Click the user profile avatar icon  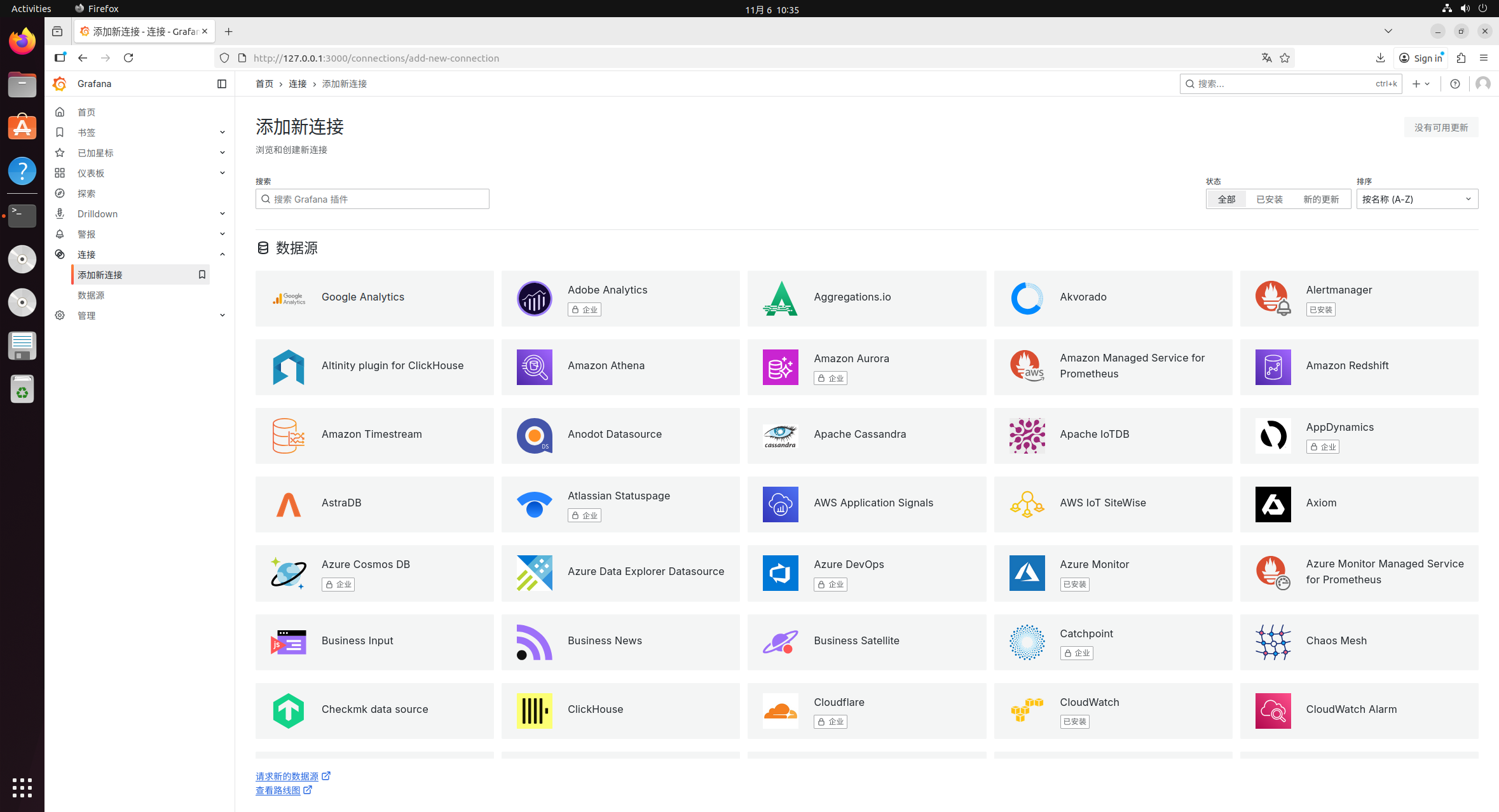[x=1483, y=84]
